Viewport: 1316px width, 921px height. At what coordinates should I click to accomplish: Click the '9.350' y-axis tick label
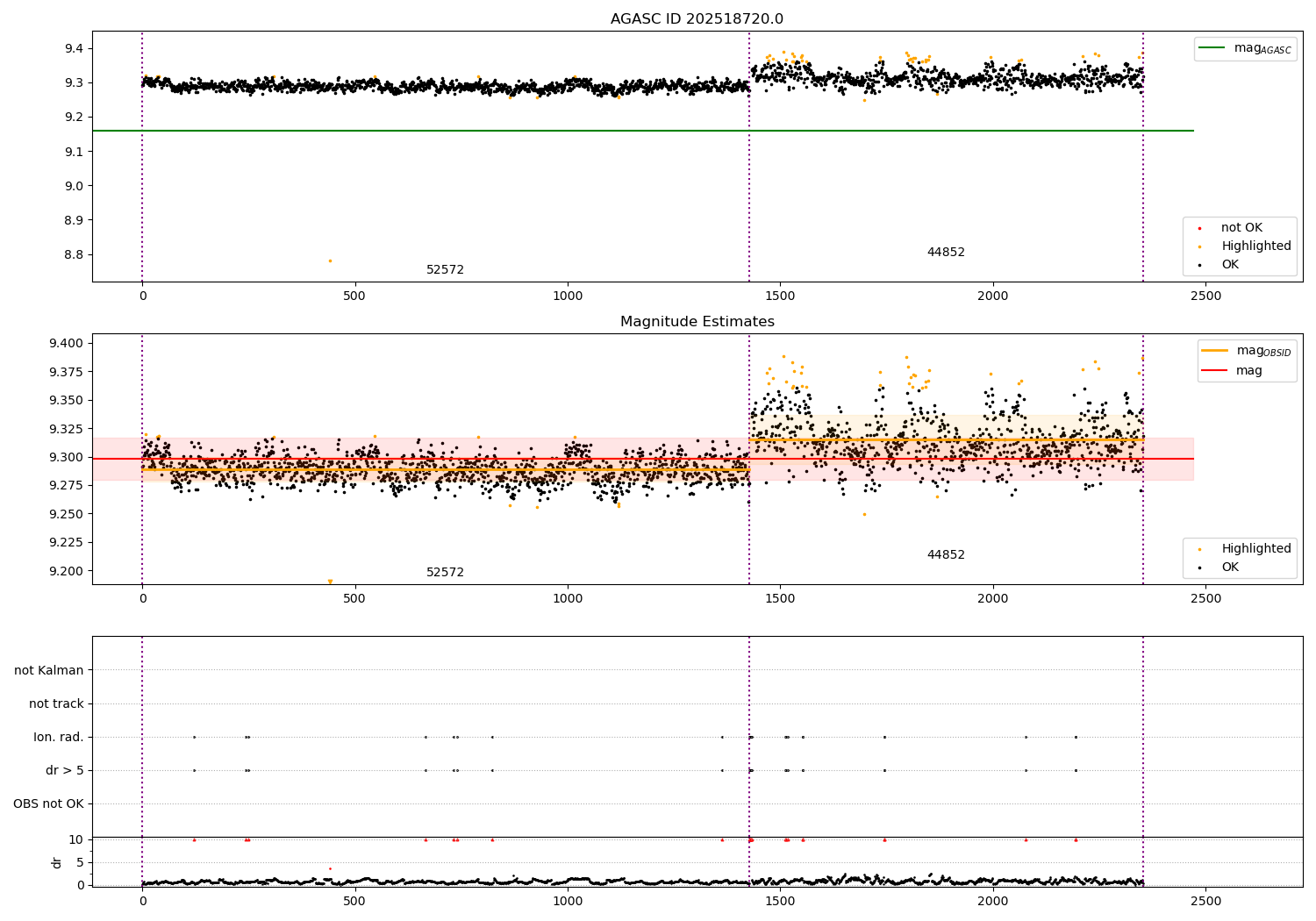coord(66,401)
